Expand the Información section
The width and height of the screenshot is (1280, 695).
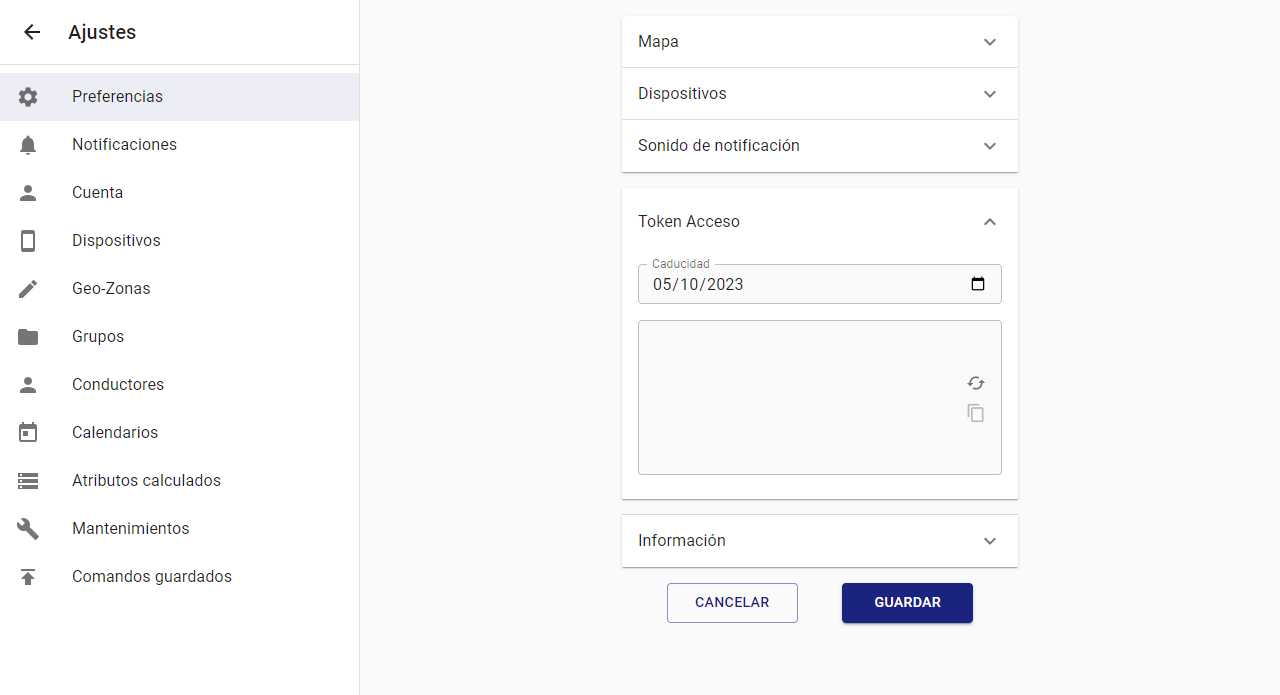pos(820,541)
